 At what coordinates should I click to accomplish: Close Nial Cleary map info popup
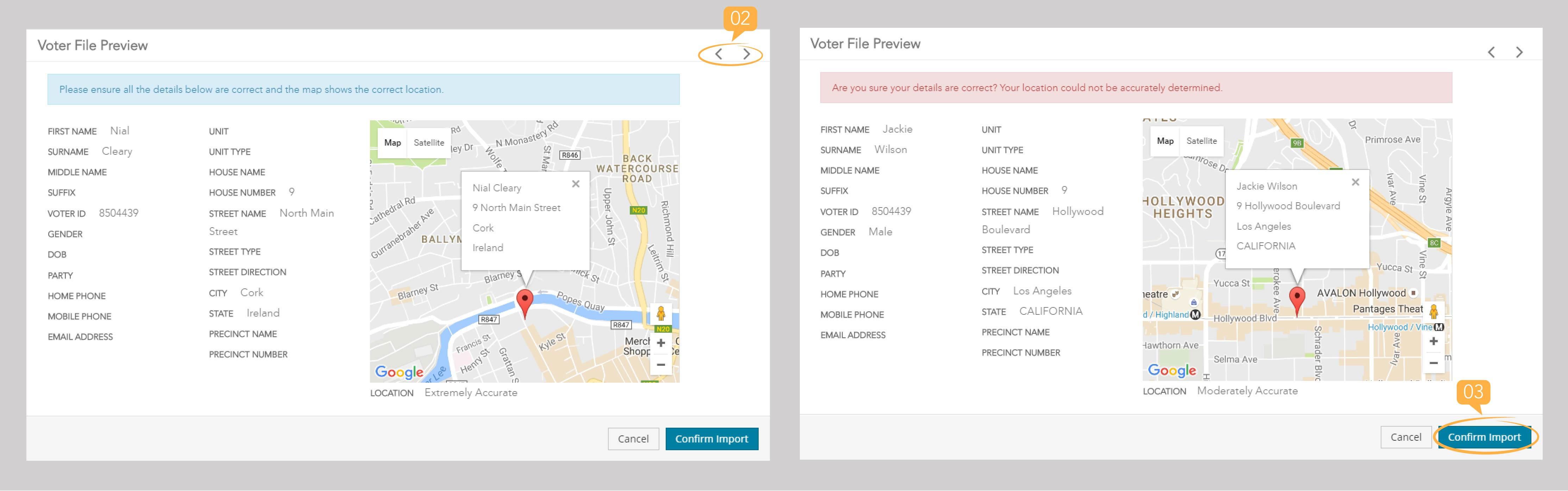(575, 184)
